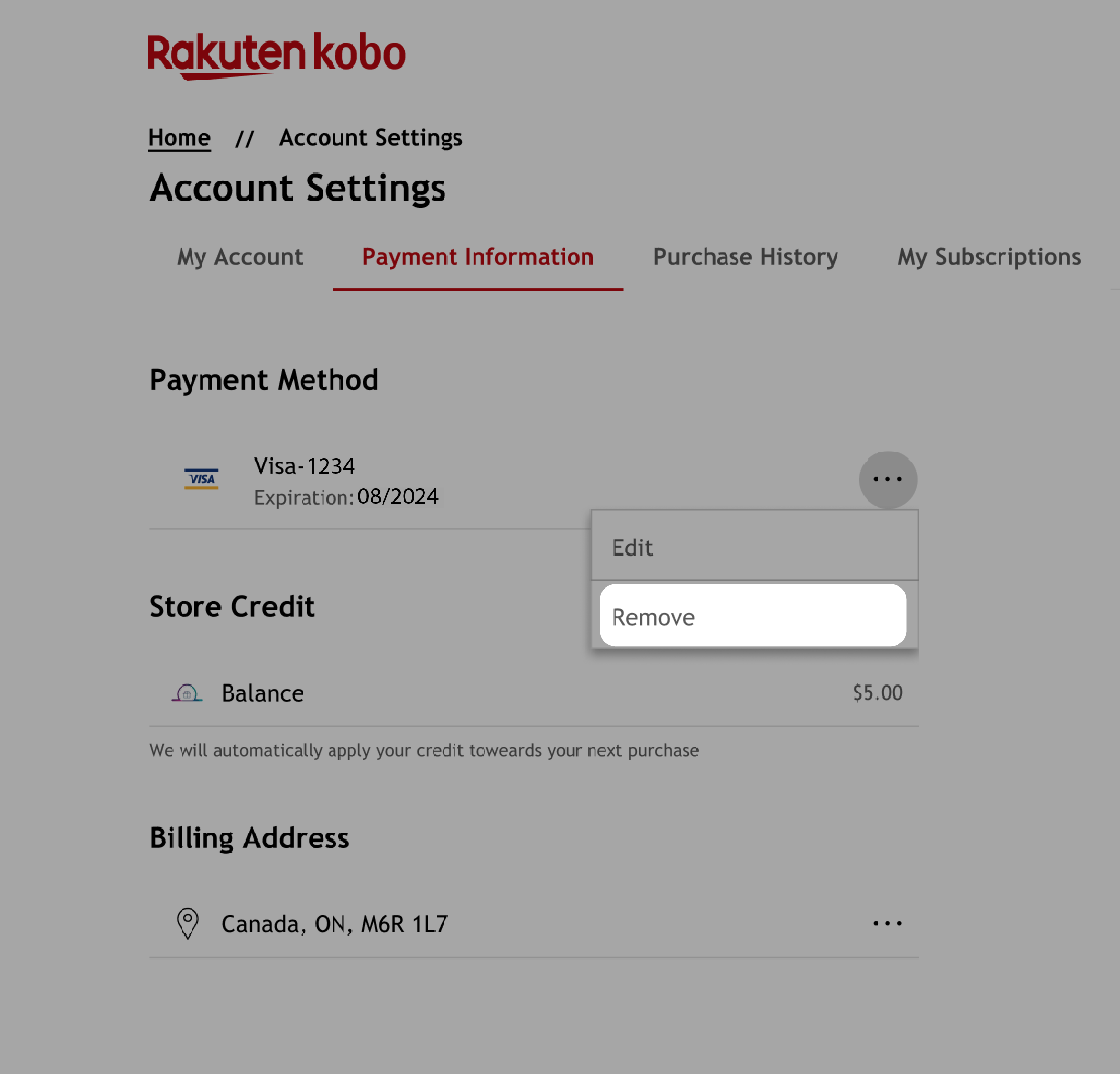The image size is (1120, 1074).
Task: Select the Visa card brand icon
Action: coord(200,479)
